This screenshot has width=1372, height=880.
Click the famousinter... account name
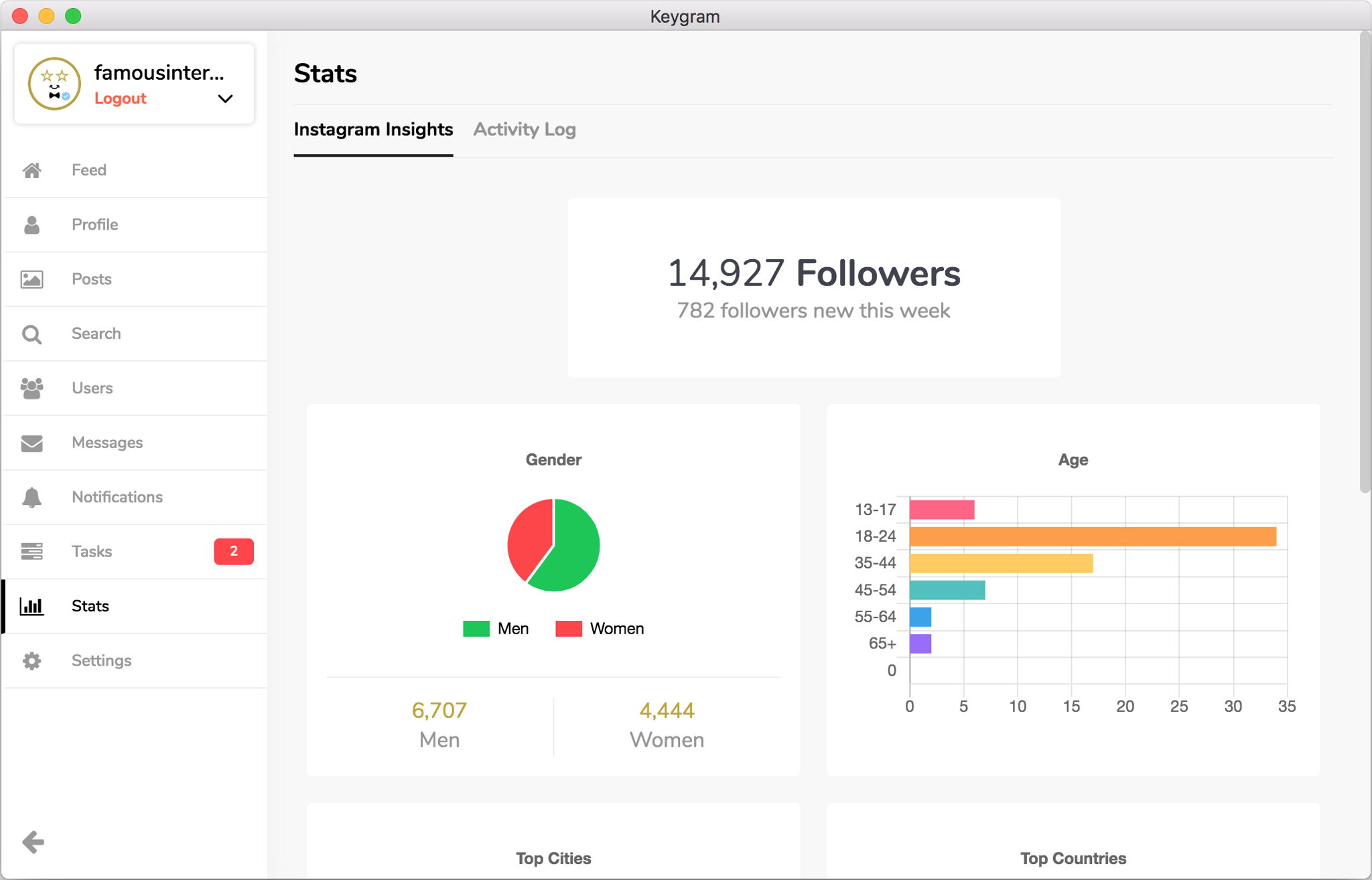[x=159, y=72]
